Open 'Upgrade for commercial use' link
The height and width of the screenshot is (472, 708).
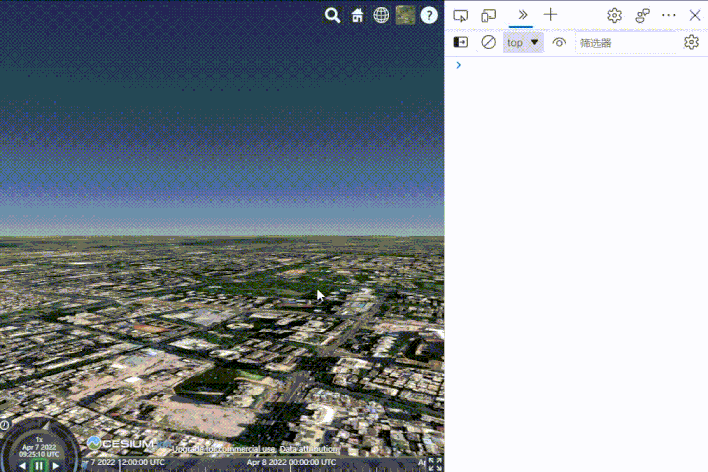point(224,449)
